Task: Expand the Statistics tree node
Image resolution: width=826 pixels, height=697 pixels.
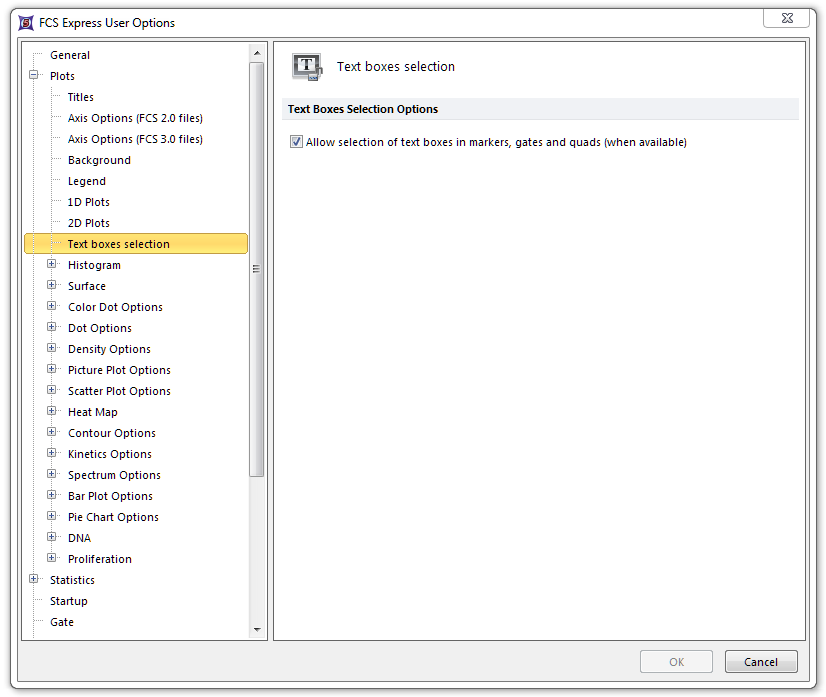Action: pyautogui.click(x=34, y=579)
